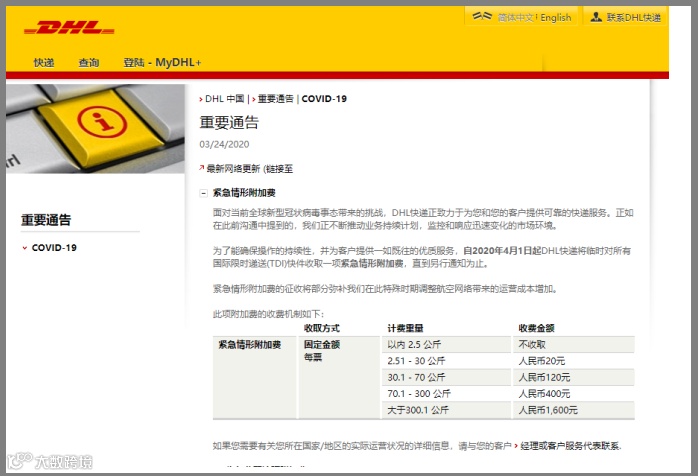Image resolution: width=698 pixels, height=476 pixels.
Task: Select COVID-19 in sidebar navigation
Action: (x=54, y=248)
